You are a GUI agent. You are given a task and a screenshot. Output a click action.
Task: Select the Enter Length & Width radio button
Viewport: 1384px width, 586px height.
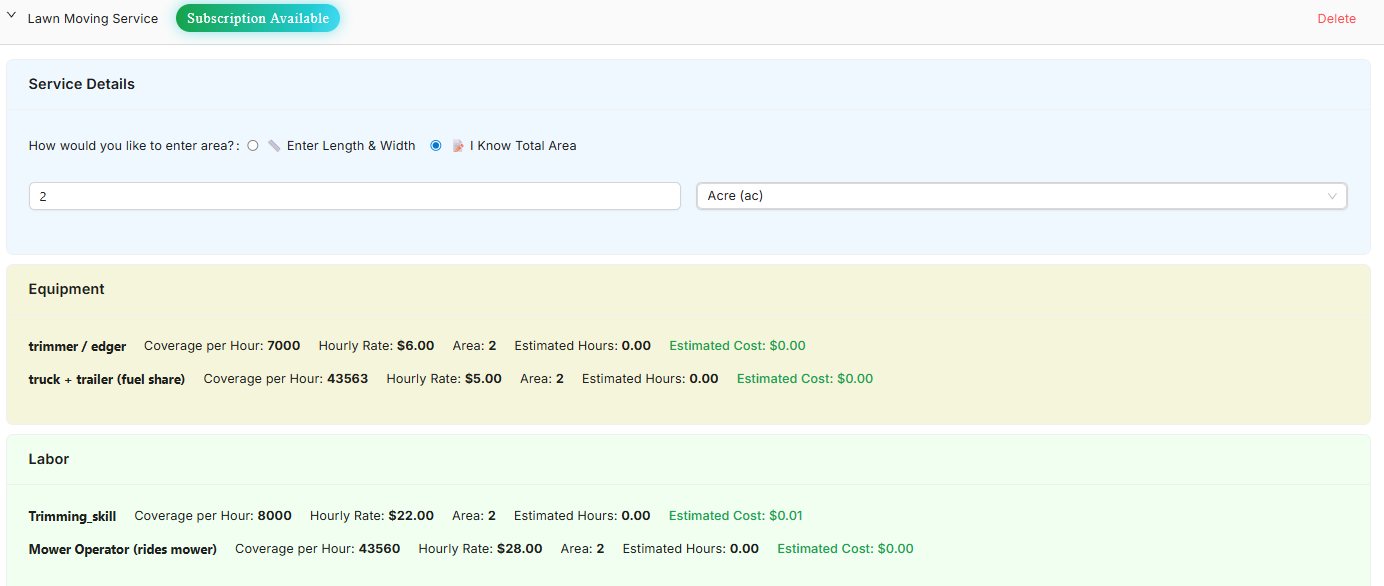coord(253,146)
